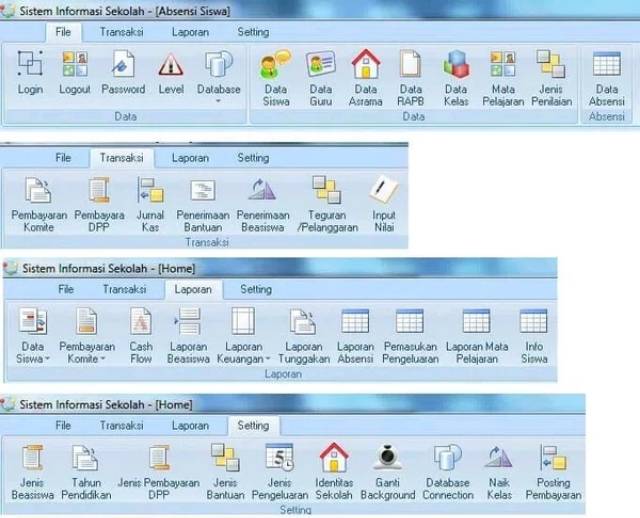The image size is (640, 518).
Task: Click the highlighted active Setting tab
Action: click(253, 425)
